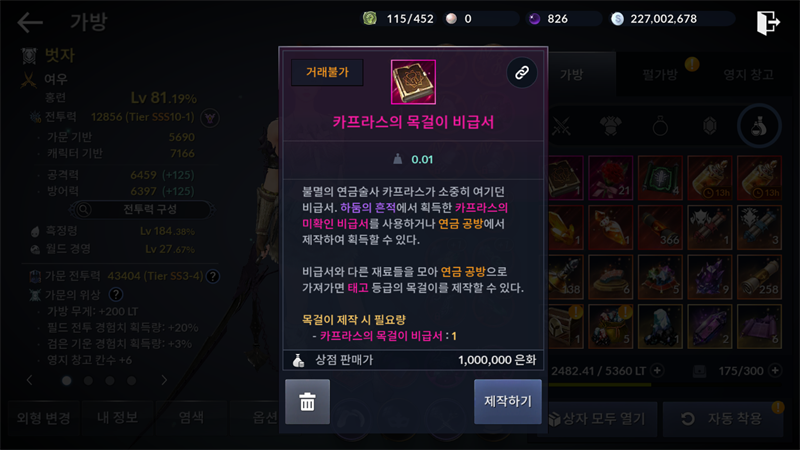Select the fourth page indicator dot
The height and width of the screenshot is (450, 800).
(x=131, y=381)
